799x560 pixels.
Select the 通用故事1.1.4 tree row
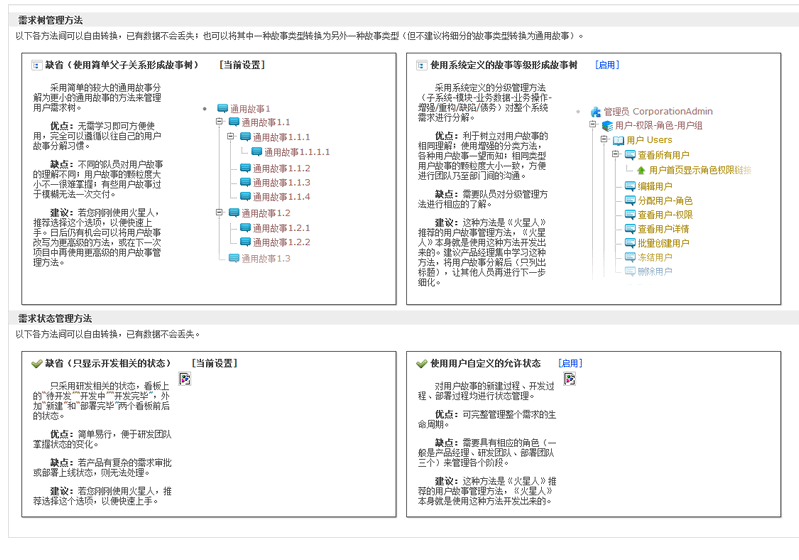pyautogui.click(x=275, y=197)
